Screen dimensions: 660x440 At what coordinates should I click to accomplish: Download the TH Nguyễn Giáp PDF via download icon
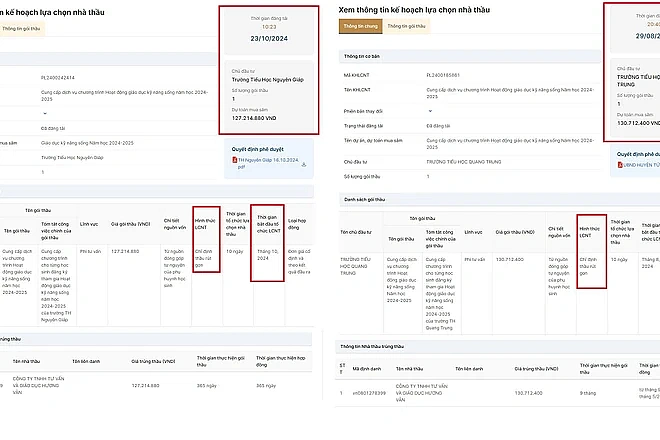point(303,165)
